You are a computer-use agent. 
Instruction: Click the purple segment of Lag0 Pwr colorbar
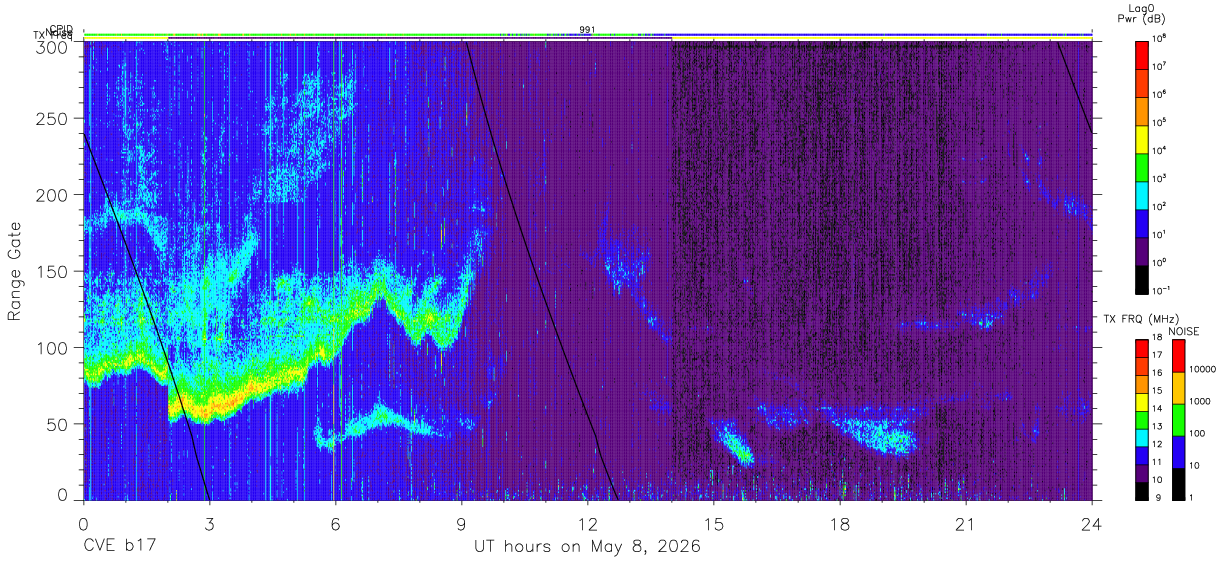(1142, 250)
